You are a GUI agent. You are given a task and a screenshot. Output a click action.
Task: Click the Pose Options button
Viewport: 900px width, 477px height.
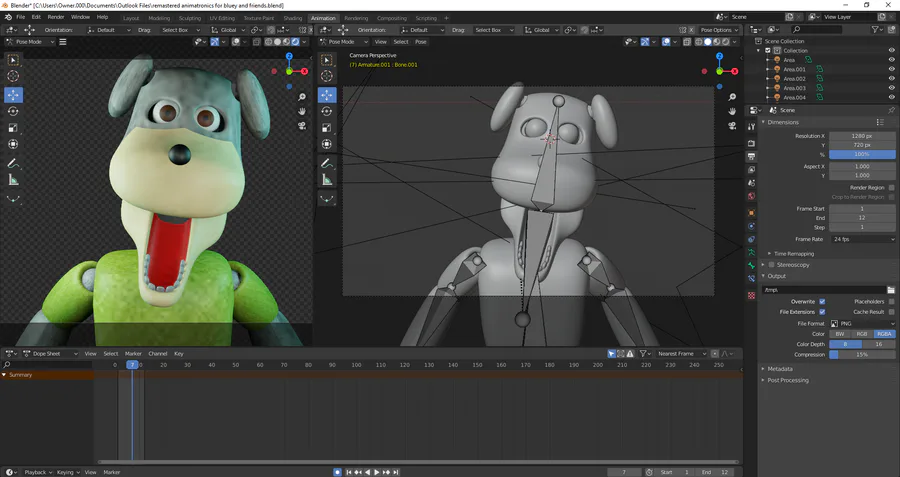tap(719, 30)
